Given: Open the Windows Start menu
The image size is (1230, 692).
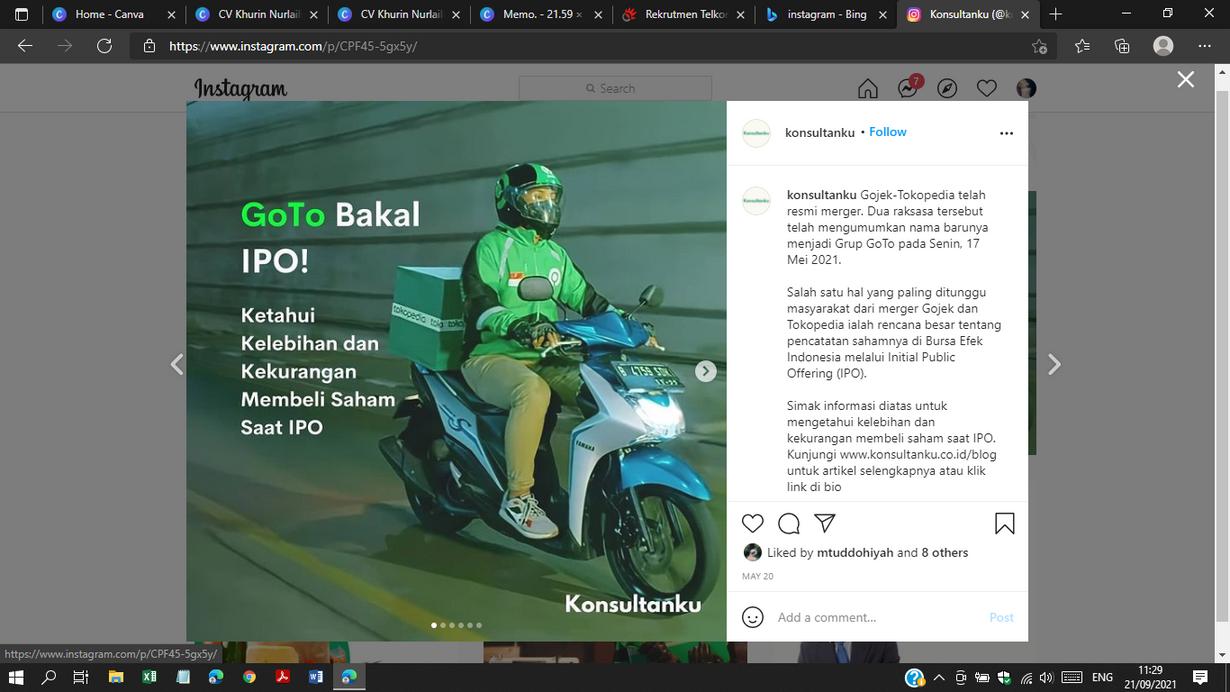Looking at the screenshot, I should pyautogui.click(x=16, y=677).
